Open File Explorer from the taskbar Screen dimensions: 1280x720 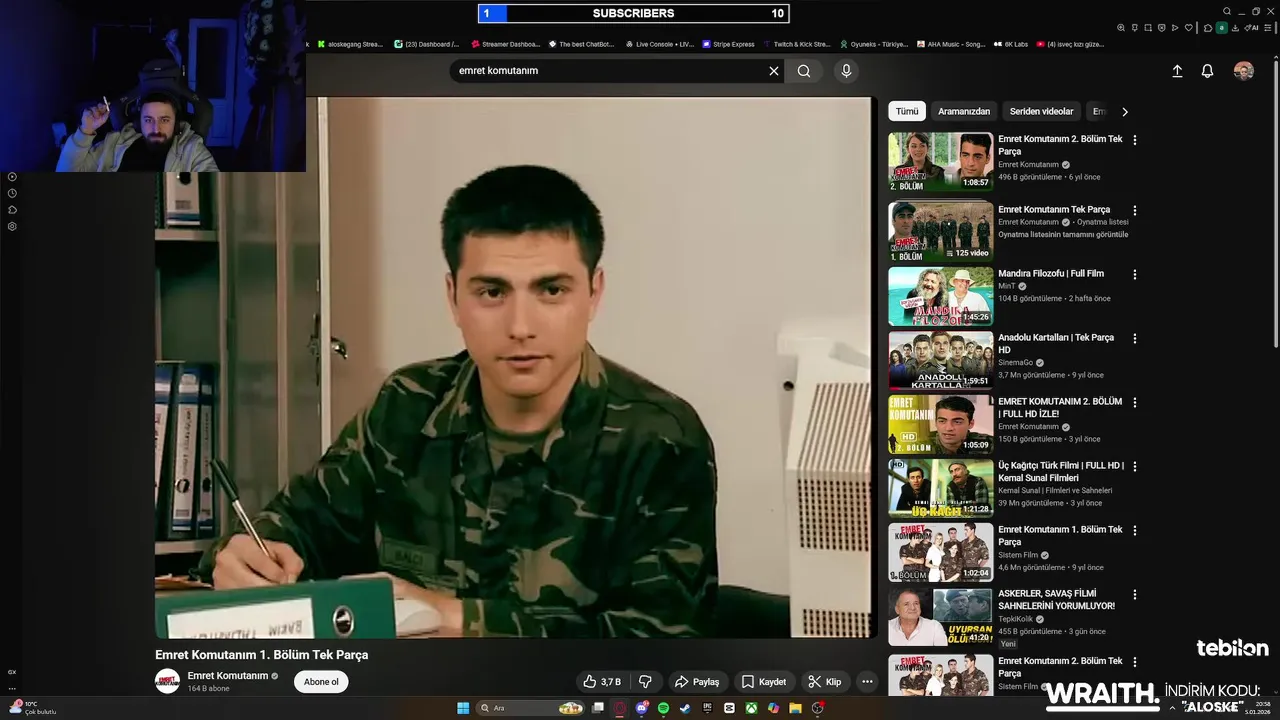click(795, 708)
